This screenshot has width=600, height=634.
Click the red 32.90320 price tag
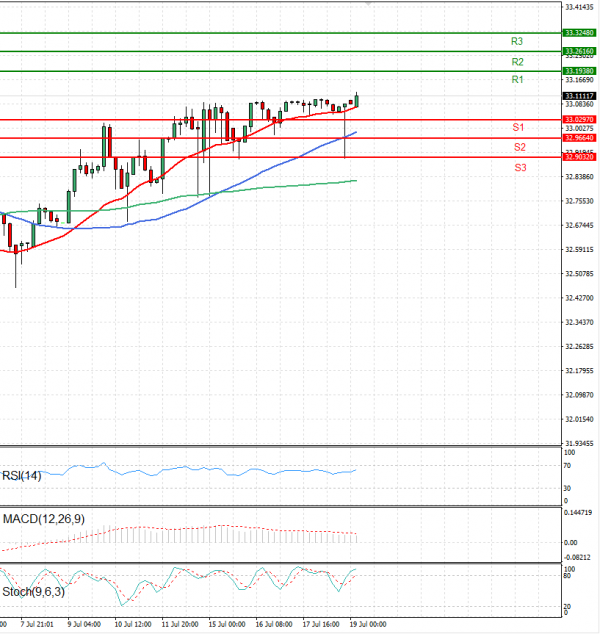(x=579, y=157)
